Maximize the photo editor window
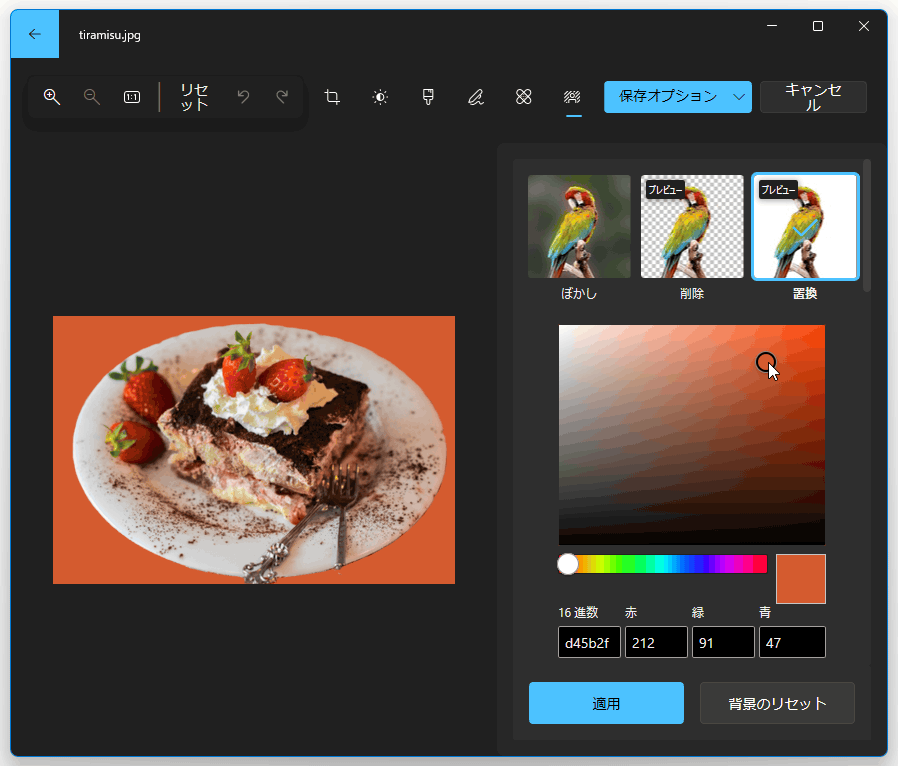 (x=818, y=26)
